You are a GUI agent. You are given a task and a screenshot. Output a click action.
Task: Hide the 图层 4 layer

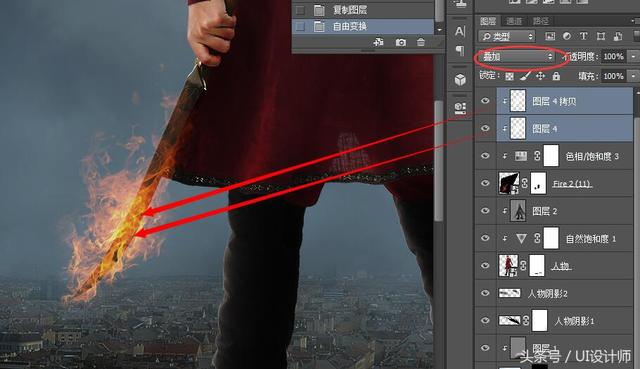pos(485,128)
